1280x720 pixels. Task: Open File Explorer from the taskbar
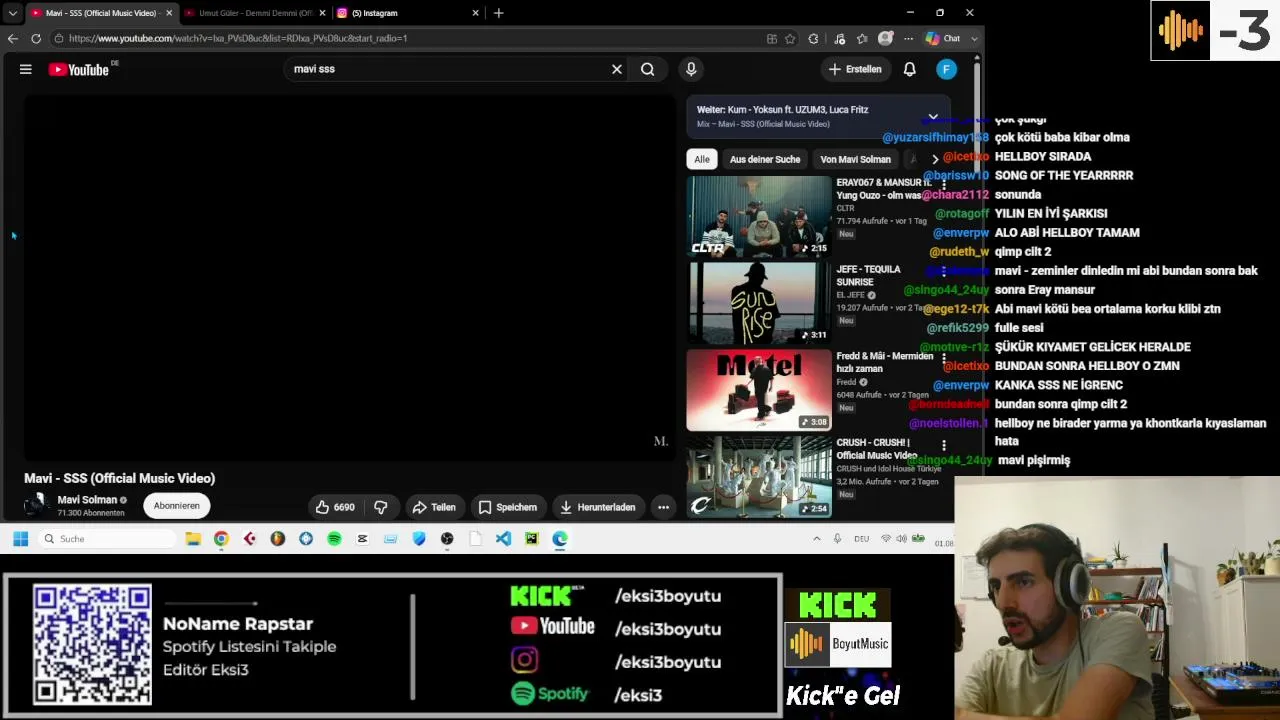click(193, 539)
